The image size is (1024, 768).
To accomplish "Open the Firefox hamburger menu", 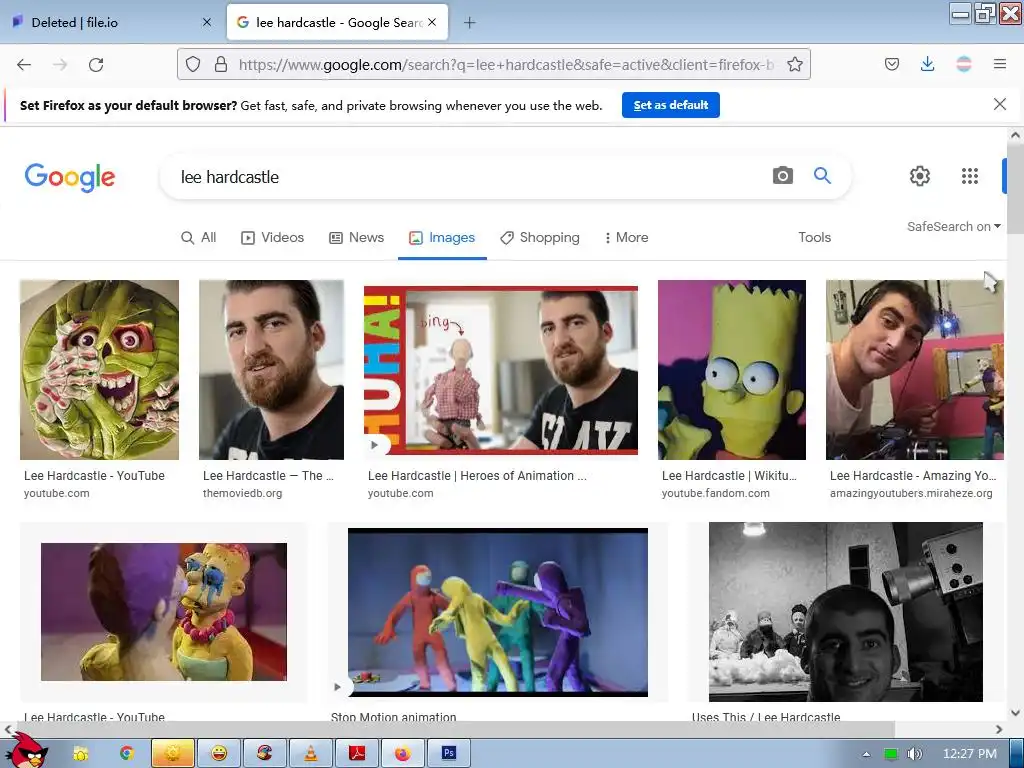I will [1000, 64].
